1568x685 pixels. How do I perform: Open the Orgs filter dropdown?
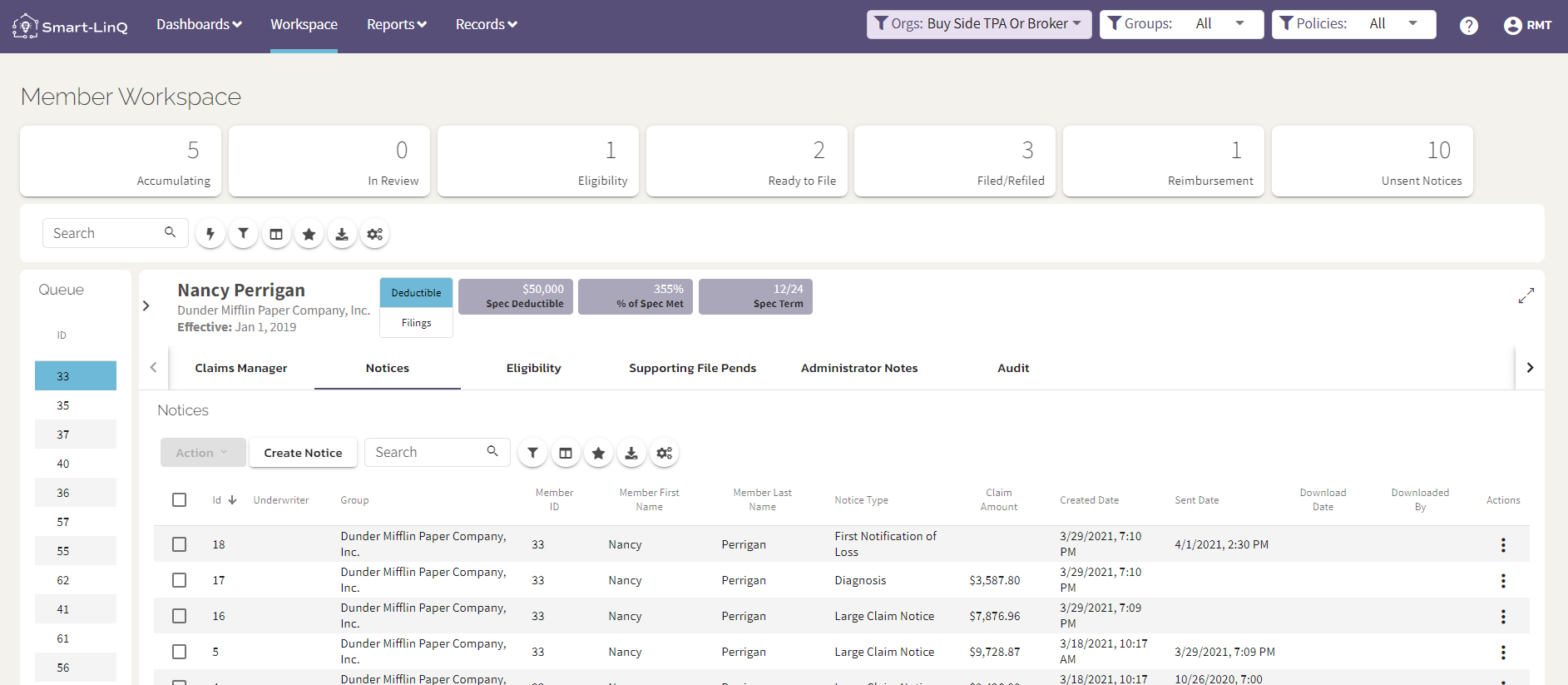(979, 24)
